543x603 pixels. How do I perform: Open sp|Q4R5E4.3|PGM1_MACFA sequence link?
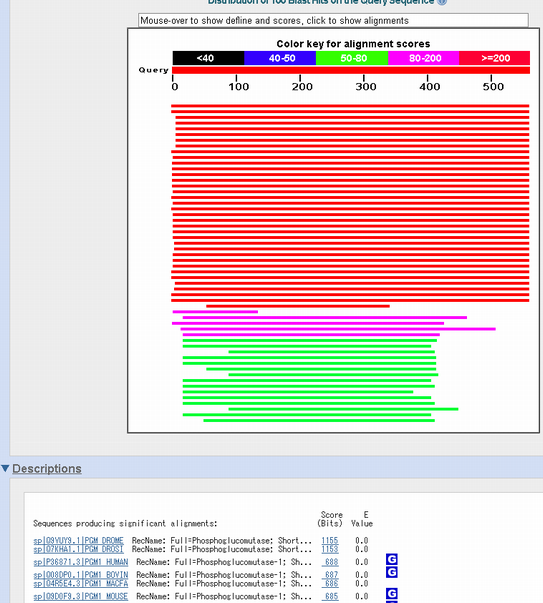point(81,583)
